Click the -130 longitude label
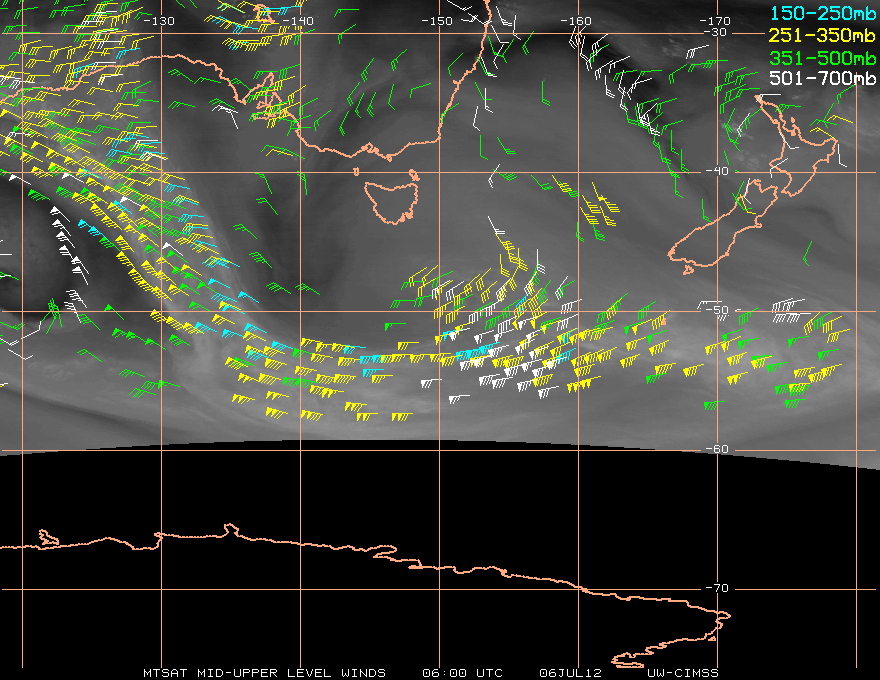 click(159, 21)
